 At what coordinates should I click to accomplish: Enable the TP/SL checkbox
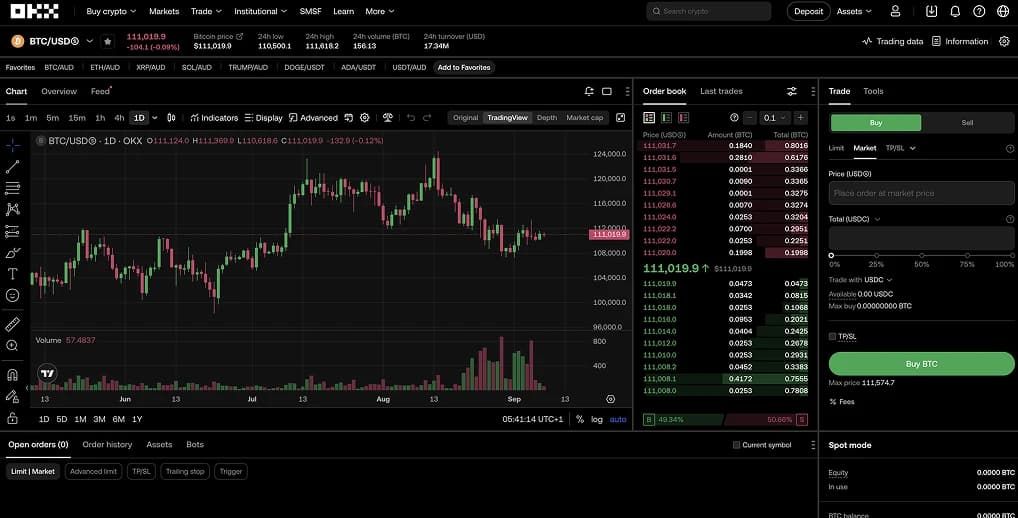point(832,336)
